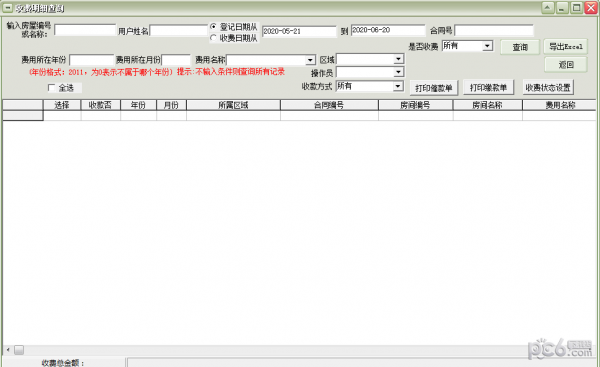The height and width of the screenshot is (367, 600).
Task: Focus the 合同号 input field
Action: [494, 30]
